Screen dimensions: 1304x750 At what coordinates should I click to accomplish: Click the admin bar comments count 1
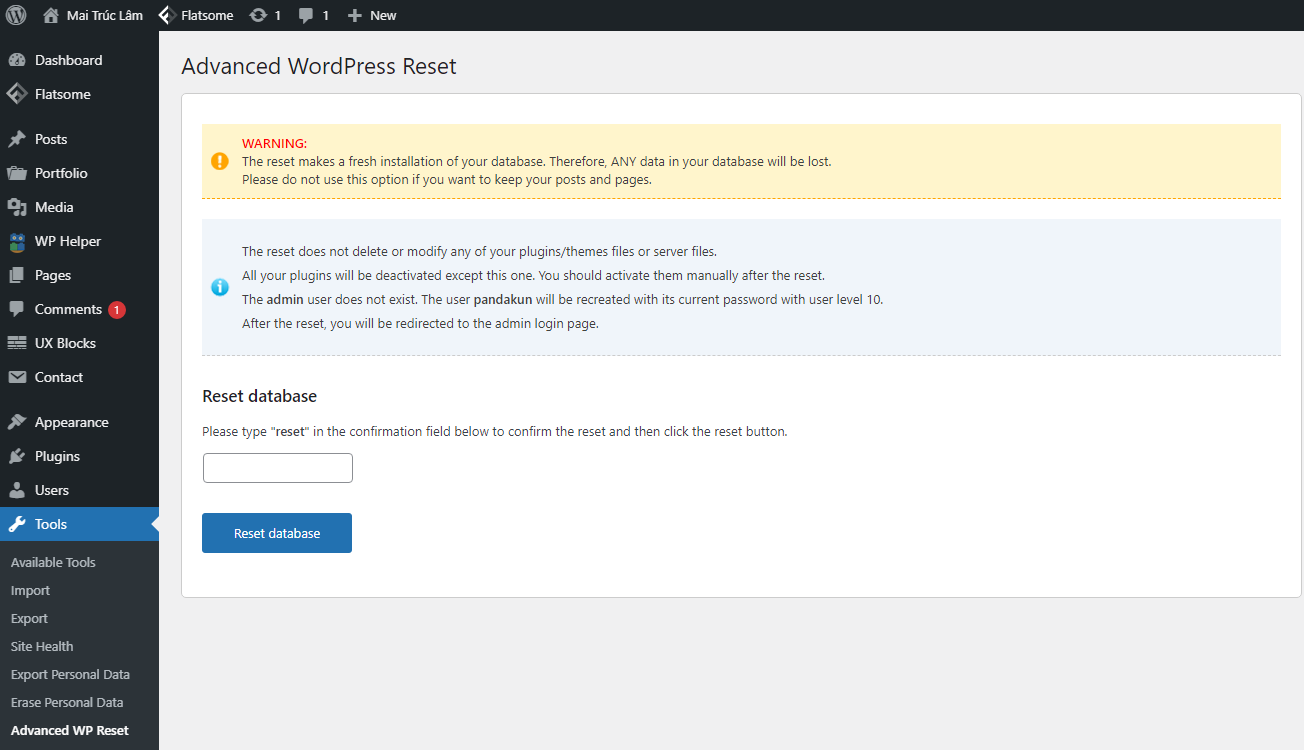point(325,15)
